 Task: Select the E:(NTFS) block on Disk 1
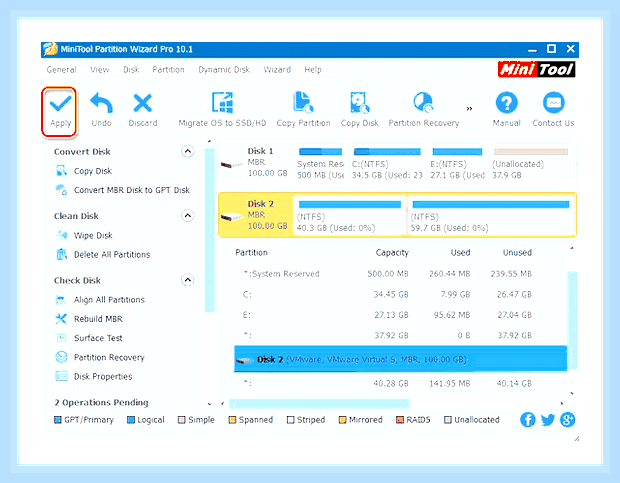tap(457, 164)
